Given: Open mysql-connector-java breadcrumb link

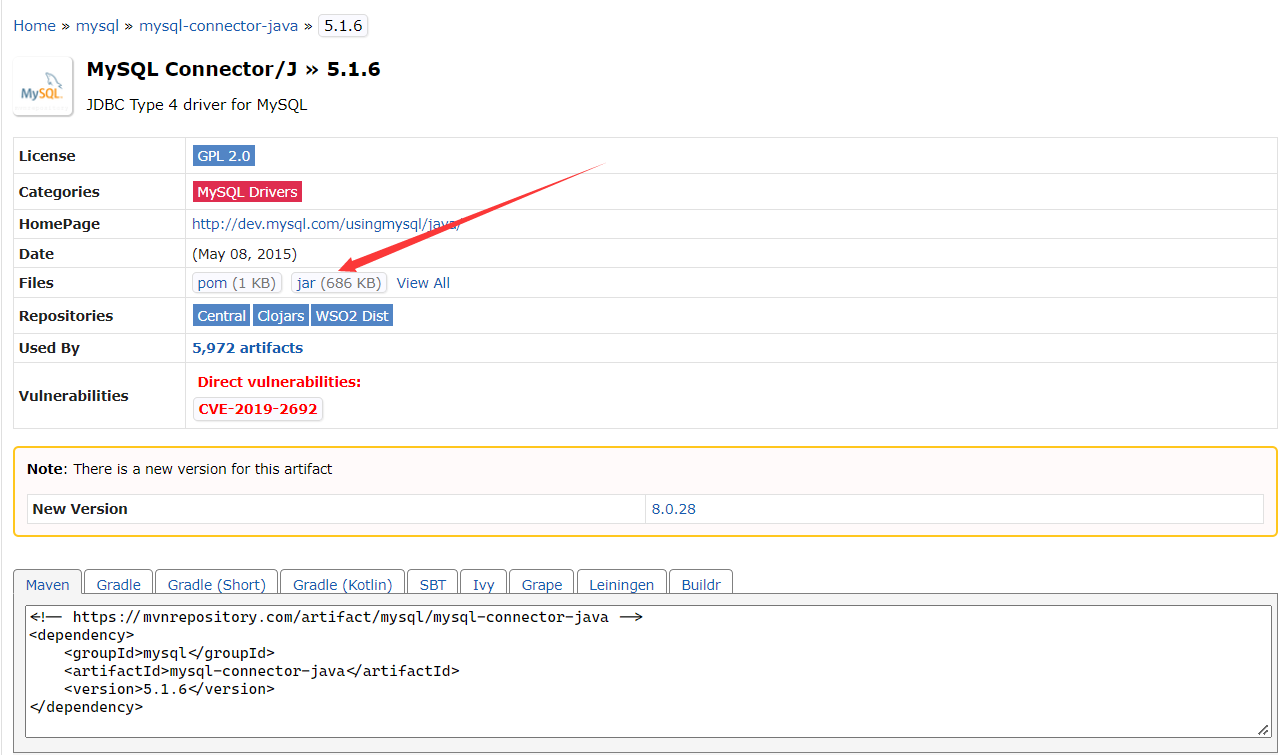Looking at the screenshot, I should pyautogui.click(x=218, y=26).
